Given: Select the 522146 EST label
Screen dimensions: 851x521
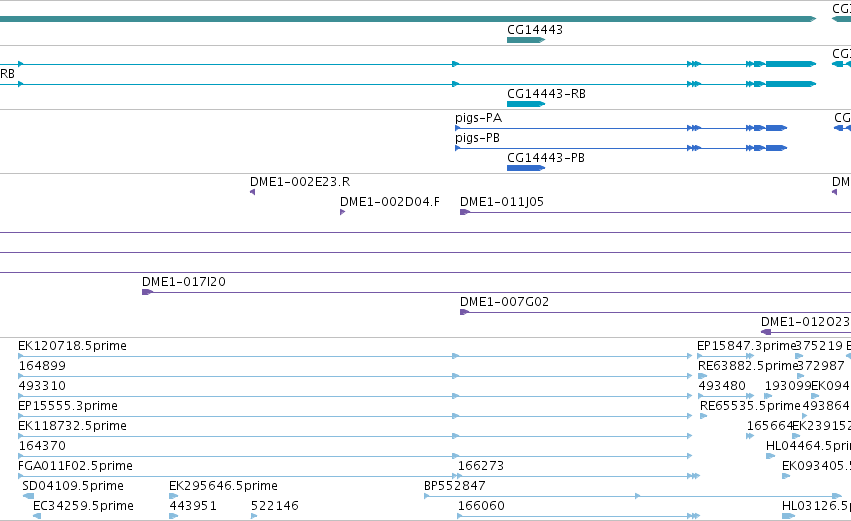Looking at the screenshot, I should coord(275,506).
